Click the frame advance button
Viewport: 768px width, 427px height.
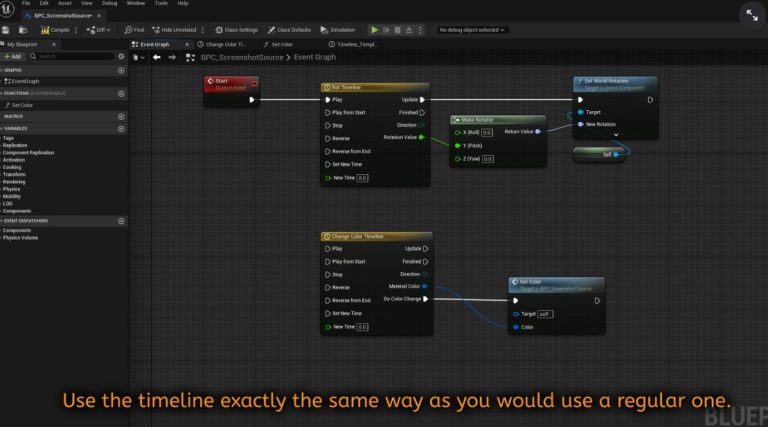coord(386,30)
